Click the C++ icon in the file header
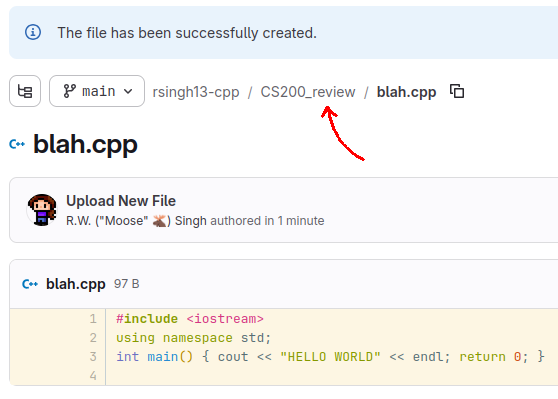The image size is (558, 399). [30, 284]
